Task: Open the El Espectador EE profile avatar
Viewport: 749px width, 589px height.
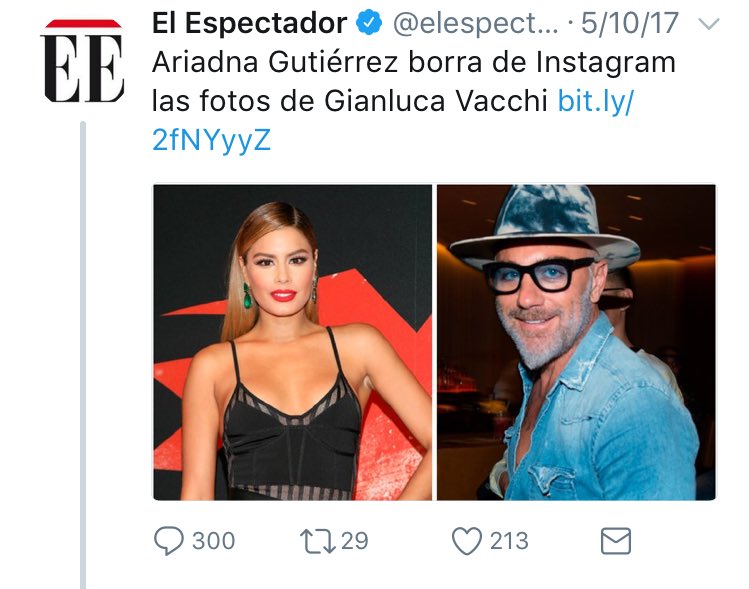Action: click(83, 61)
